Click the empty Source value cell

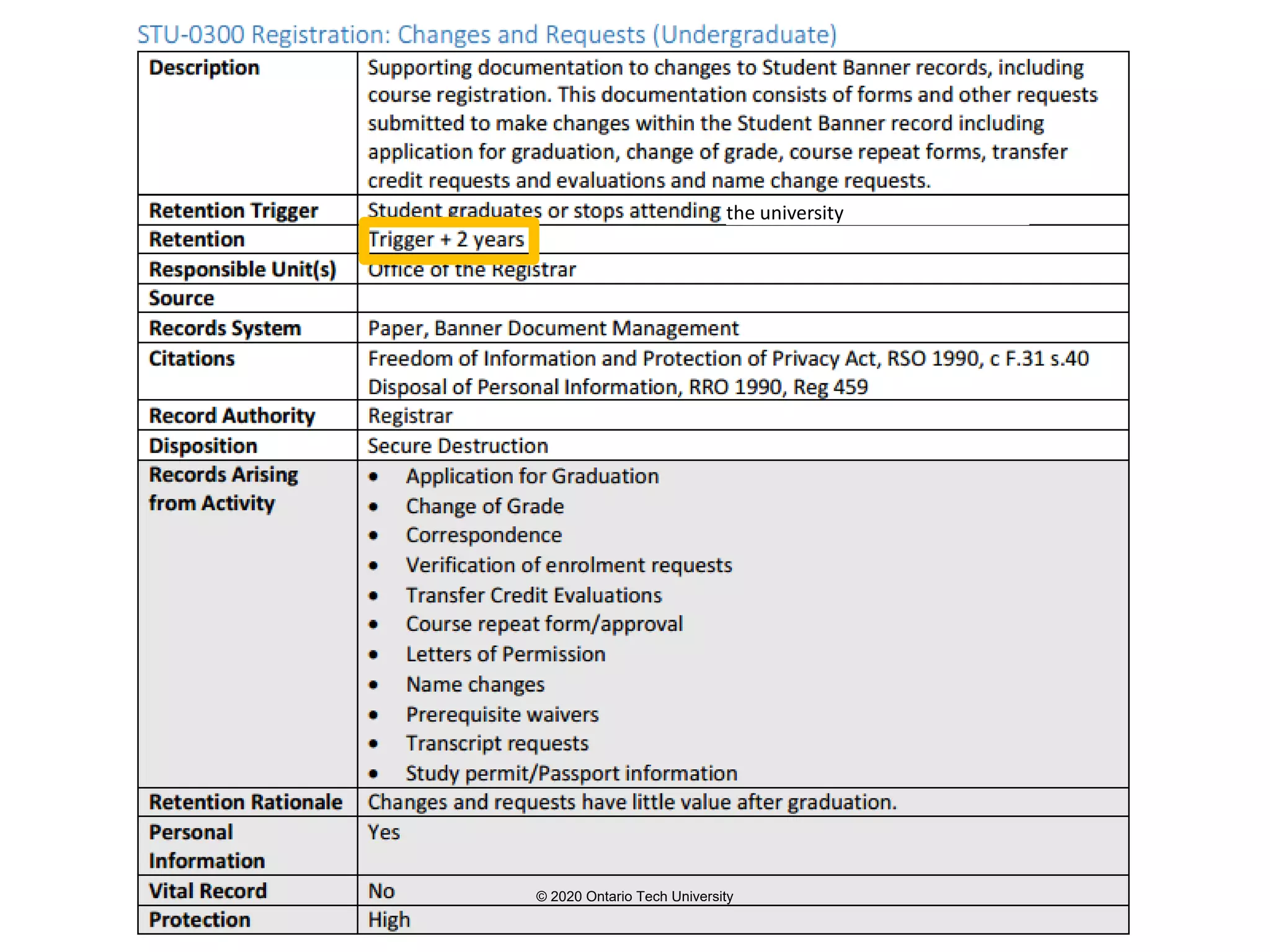tap(742, 299)
